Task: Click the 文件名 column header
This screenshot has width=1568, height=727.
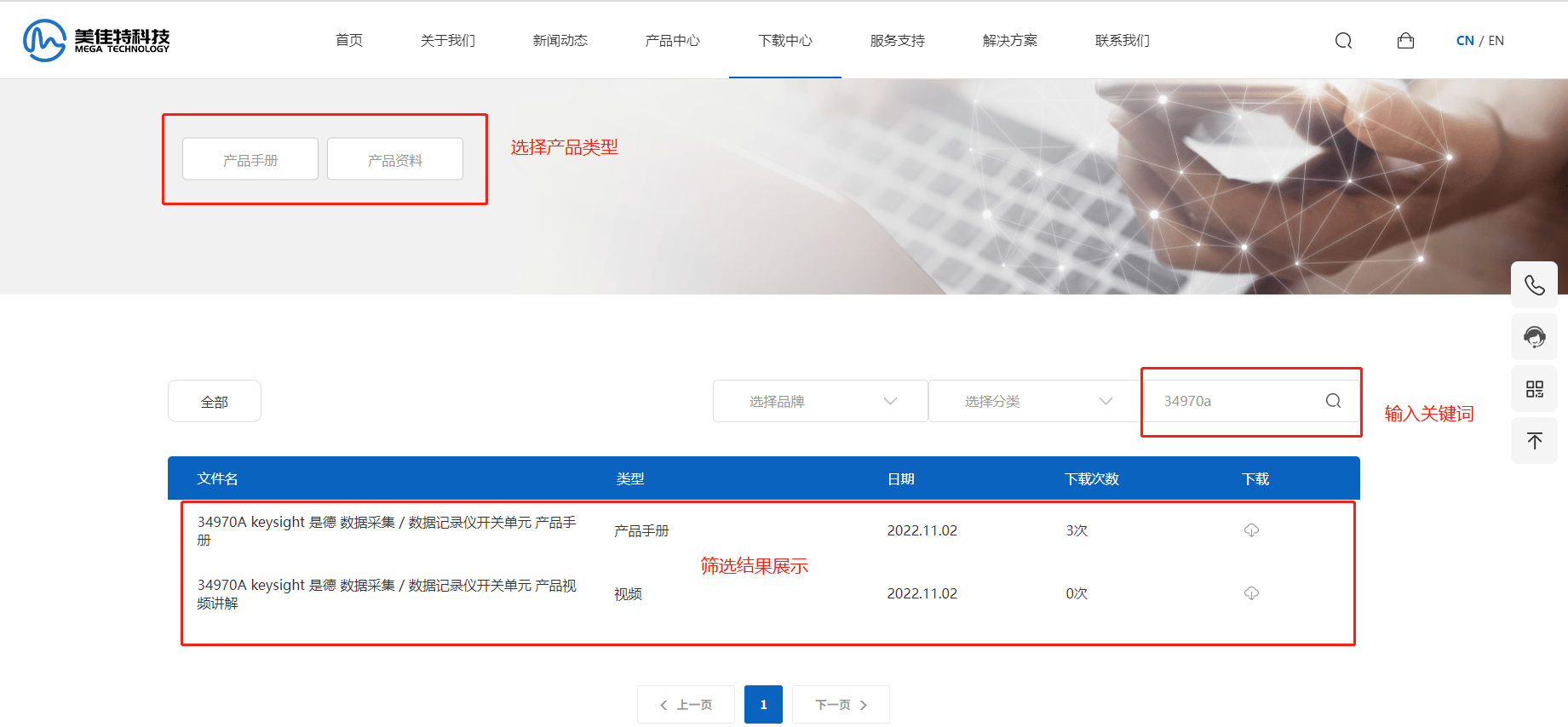Action: click(217, 478)
